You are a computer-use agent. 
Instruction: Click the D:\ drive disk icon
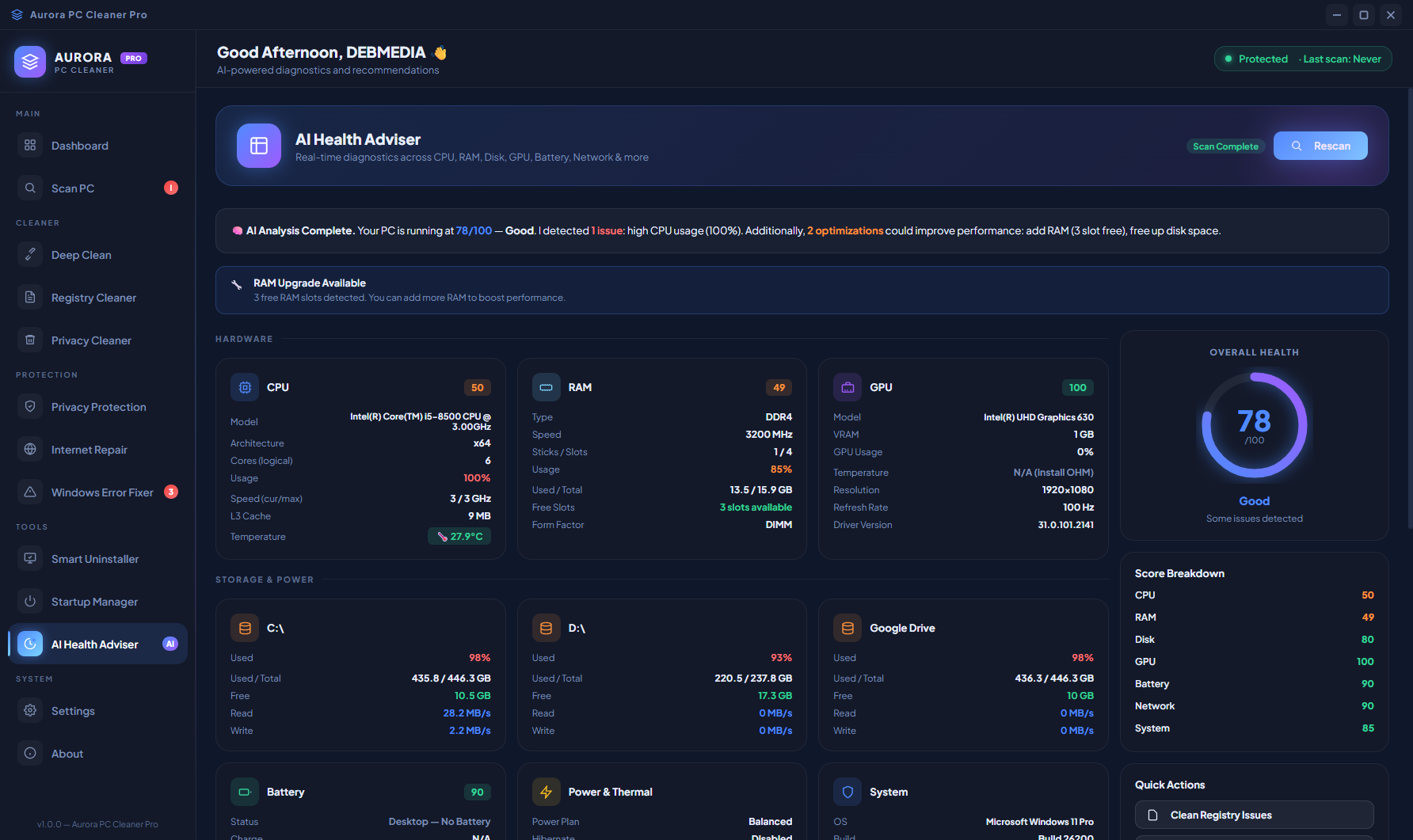coord(547,629)
